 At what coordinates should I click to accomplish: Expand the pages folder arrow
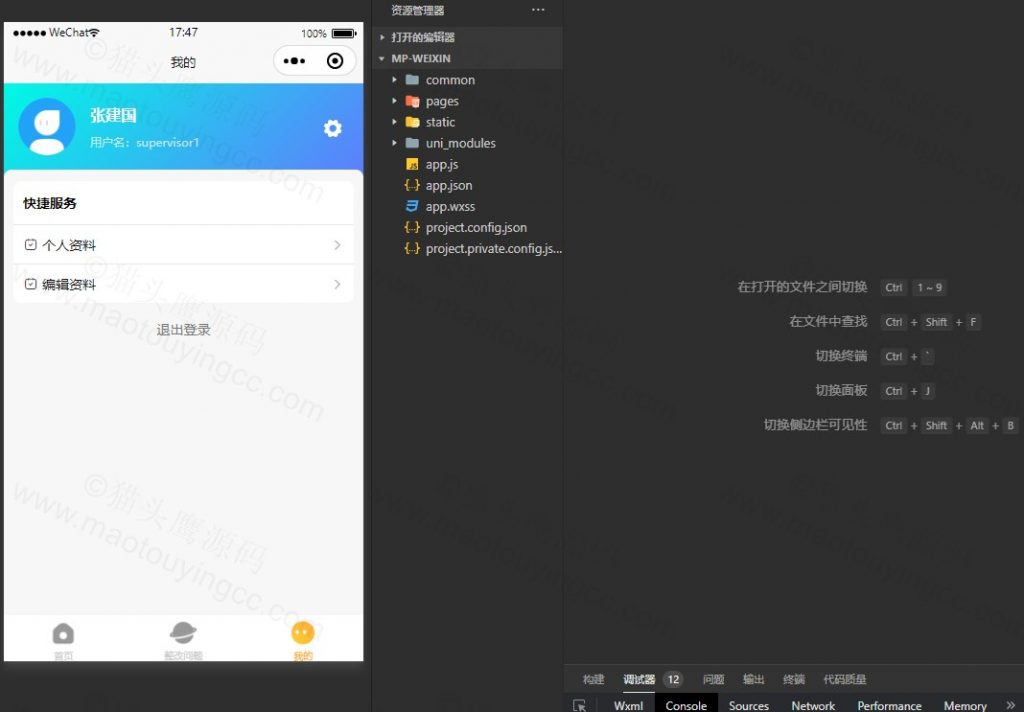(x=394, y=101)
